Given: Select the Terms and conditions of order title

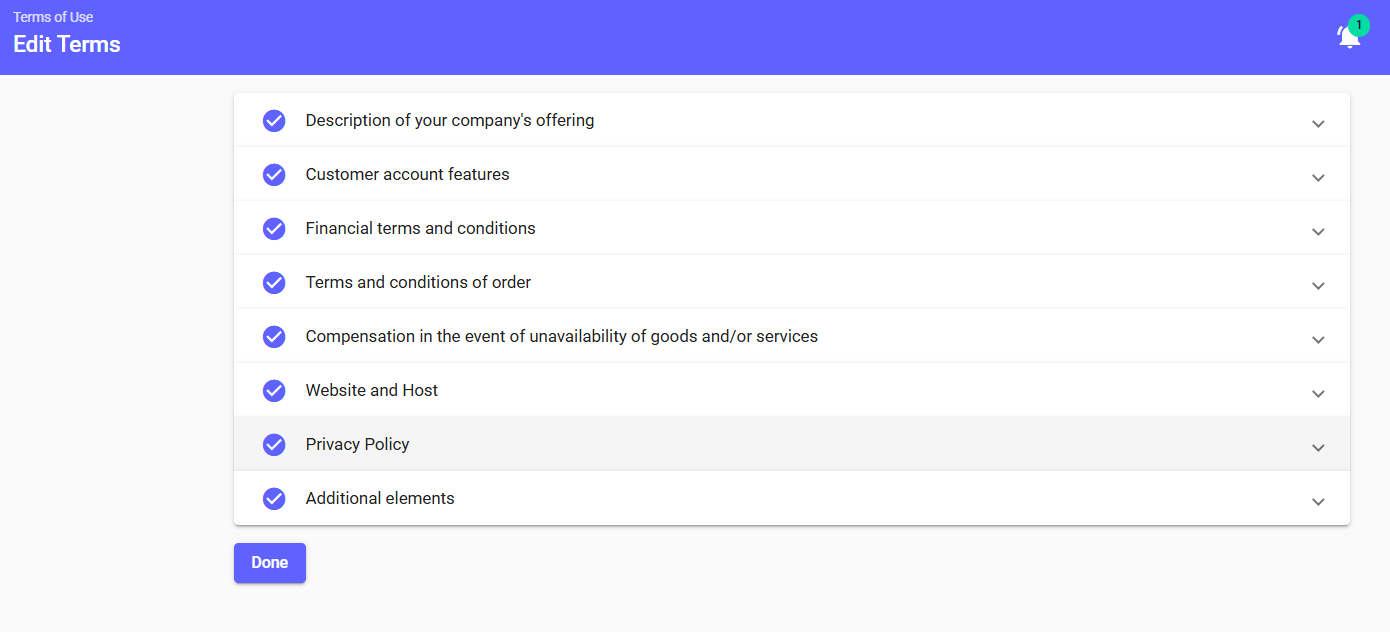Looking at the screenshot, I should [x=418, y=283].
